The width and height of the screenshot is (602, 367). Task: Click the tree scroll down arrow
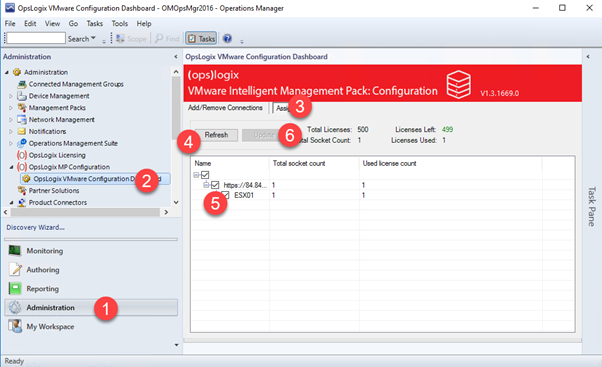[x=176, y=202]
